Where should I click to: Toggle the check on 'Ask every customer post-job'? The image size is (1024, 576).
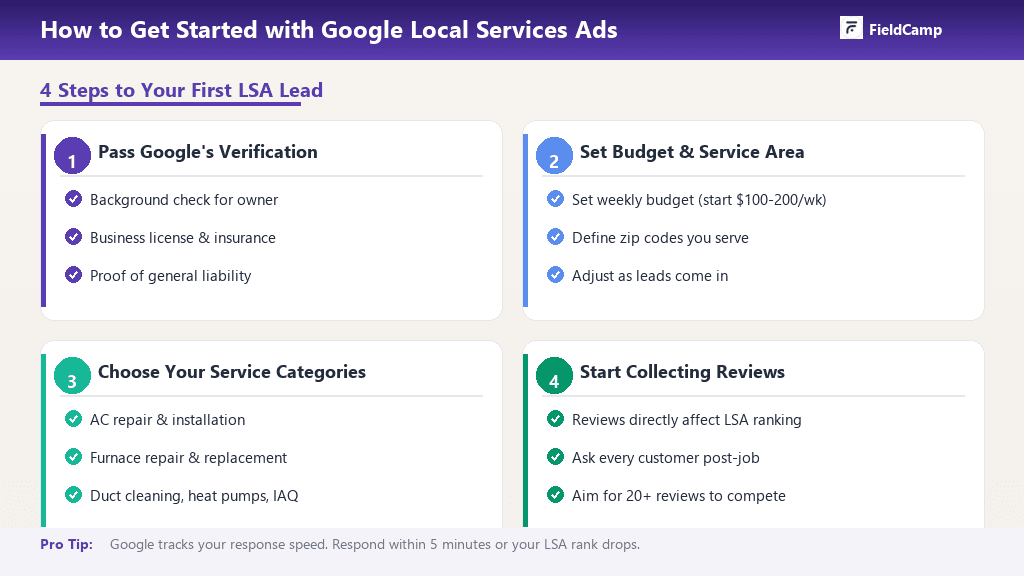click(x=555, y=457)
